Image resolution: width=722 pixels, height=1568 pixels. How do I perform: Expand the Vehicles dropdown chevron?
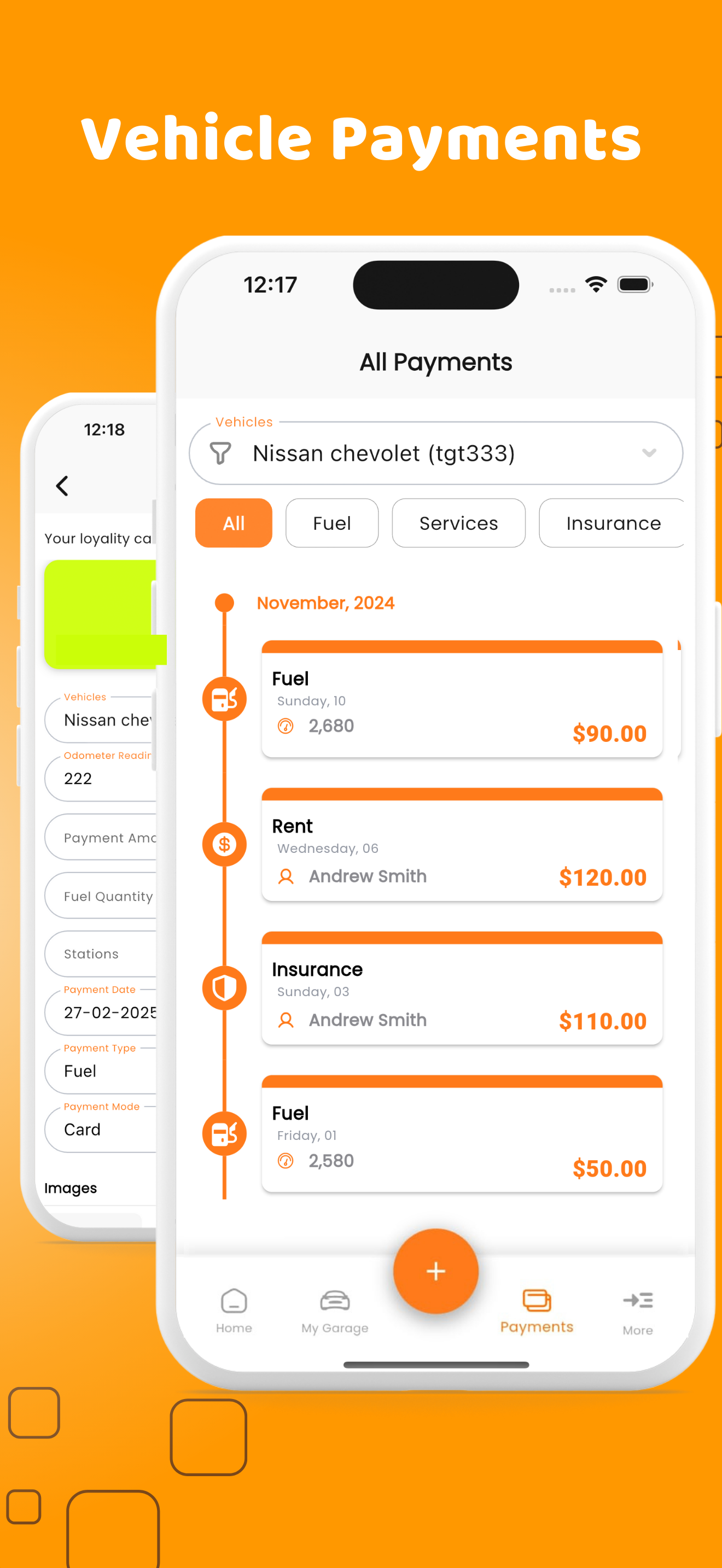(649, 452)
